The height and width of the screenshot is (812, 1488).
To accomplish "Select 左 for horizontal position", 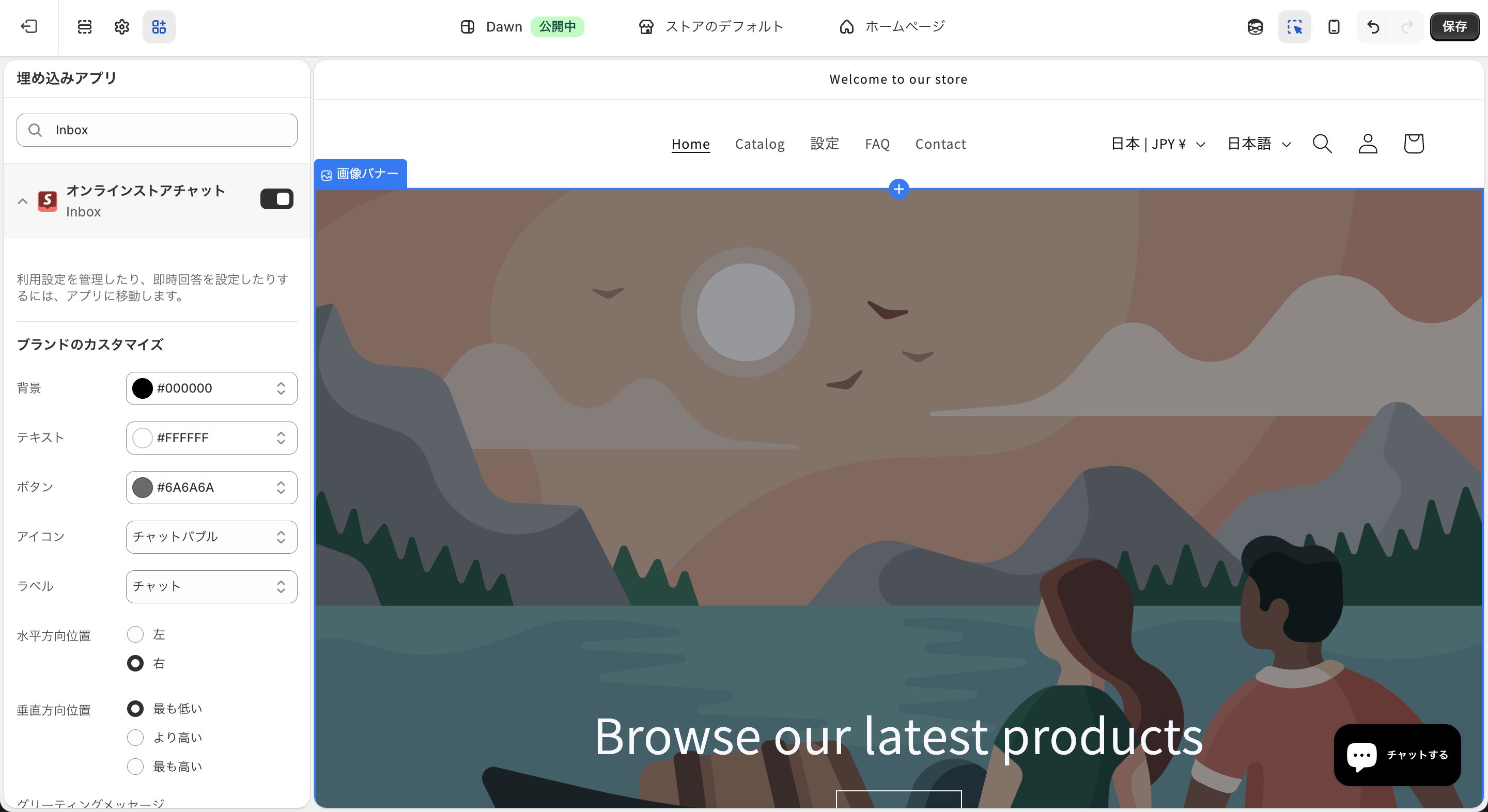I will coord(135,634).
